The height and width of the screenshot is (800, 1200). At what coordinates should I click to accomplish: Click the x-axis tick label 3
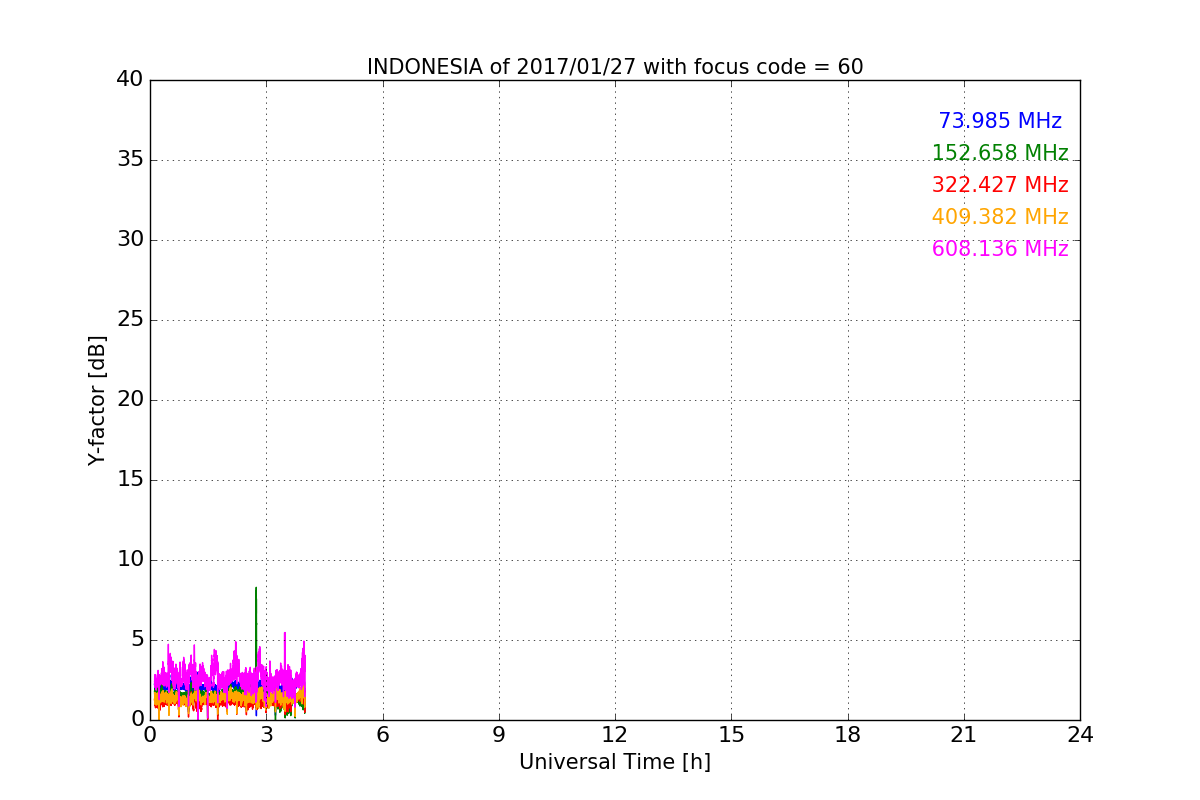(266, 735)
